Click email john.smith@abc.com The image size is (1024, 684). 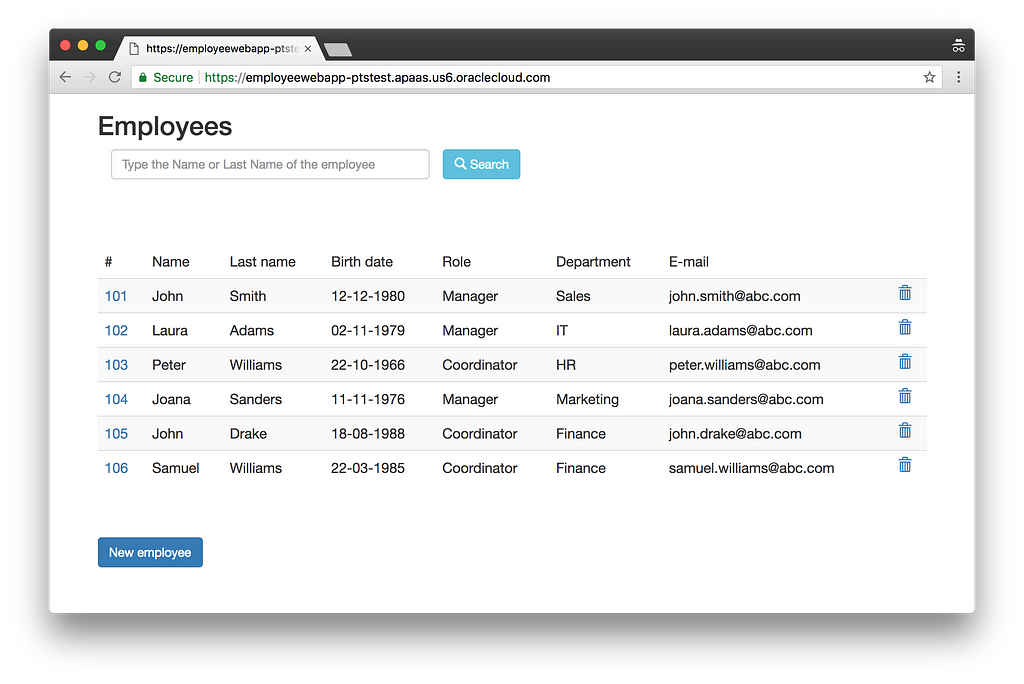tap(734, 296)
